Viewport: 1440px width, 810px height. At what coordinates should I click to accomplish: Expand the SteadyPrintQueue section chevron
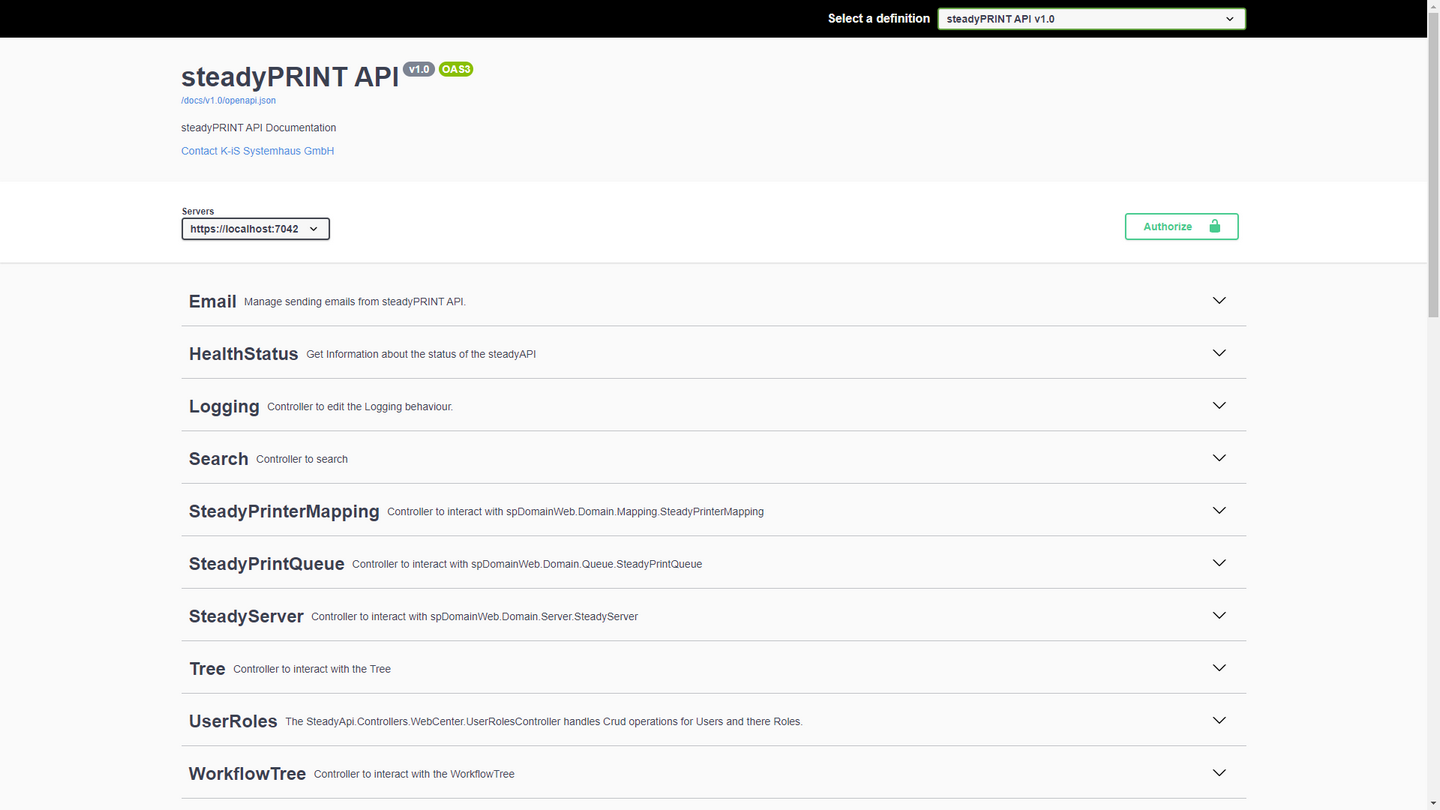pyautogui.click(x=1219, y=563)
